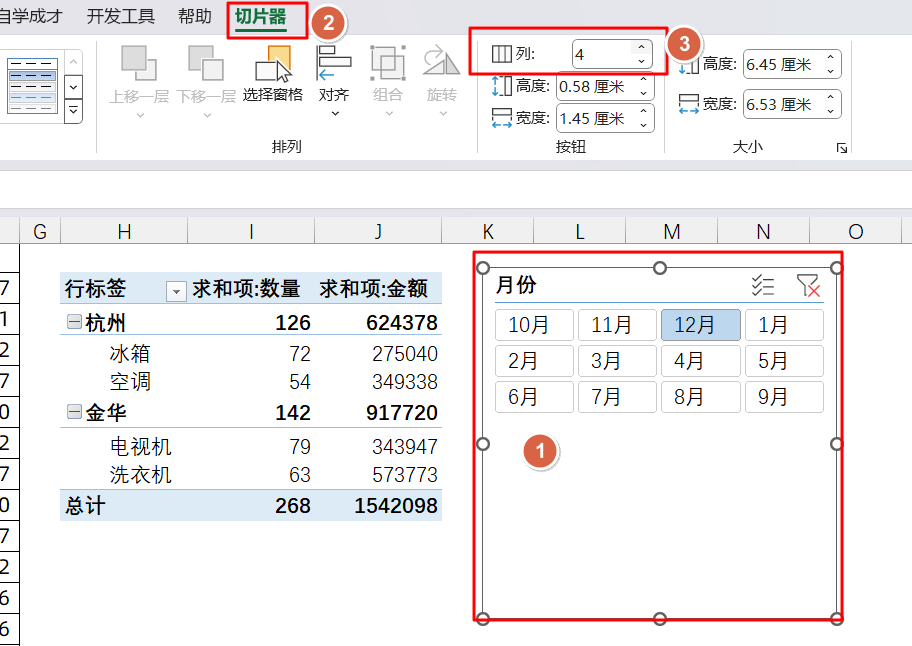Decrease the 列 columns count
912x646 pixels.
click(641, 61)
